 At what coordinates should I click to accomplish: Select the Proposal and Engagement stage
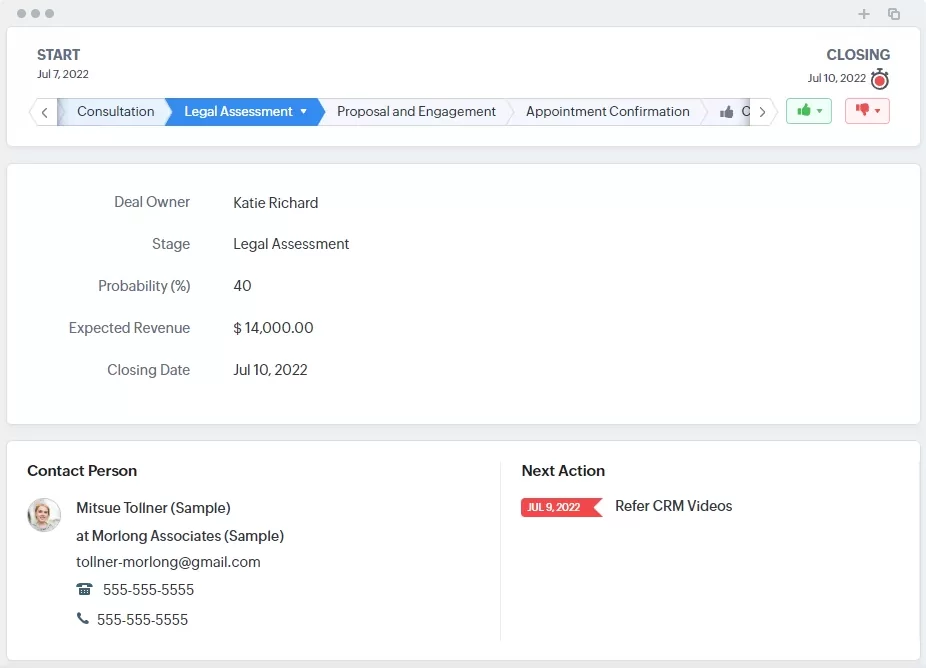coord(416,112)
